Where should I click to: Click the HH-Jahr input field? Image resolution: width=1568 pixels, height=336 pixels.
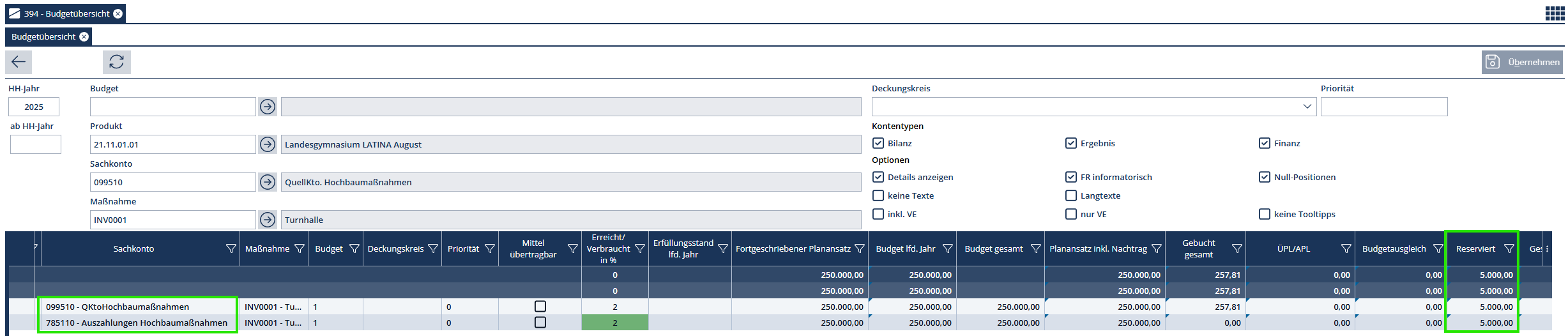coord(34,107)
